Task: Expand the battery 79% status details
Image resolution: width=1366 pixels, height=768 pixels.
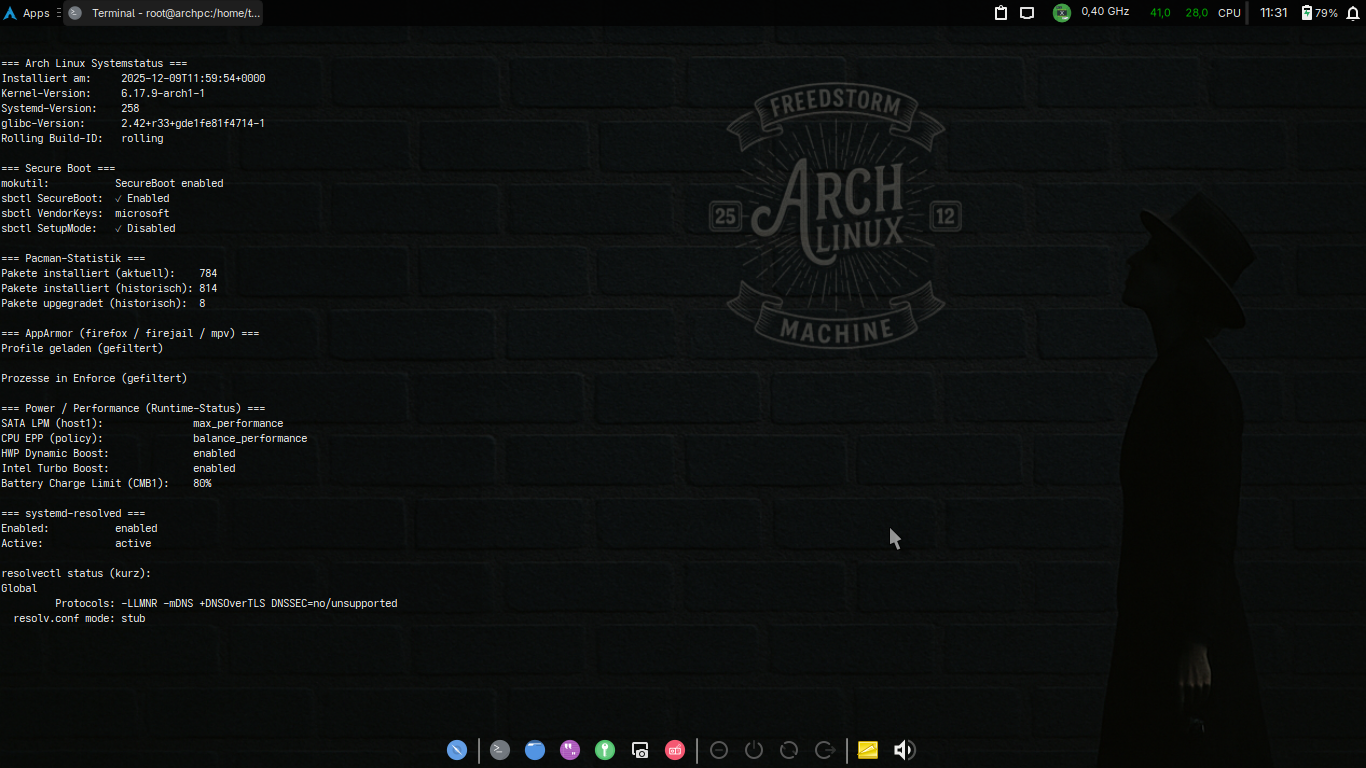Action: 1317,12
